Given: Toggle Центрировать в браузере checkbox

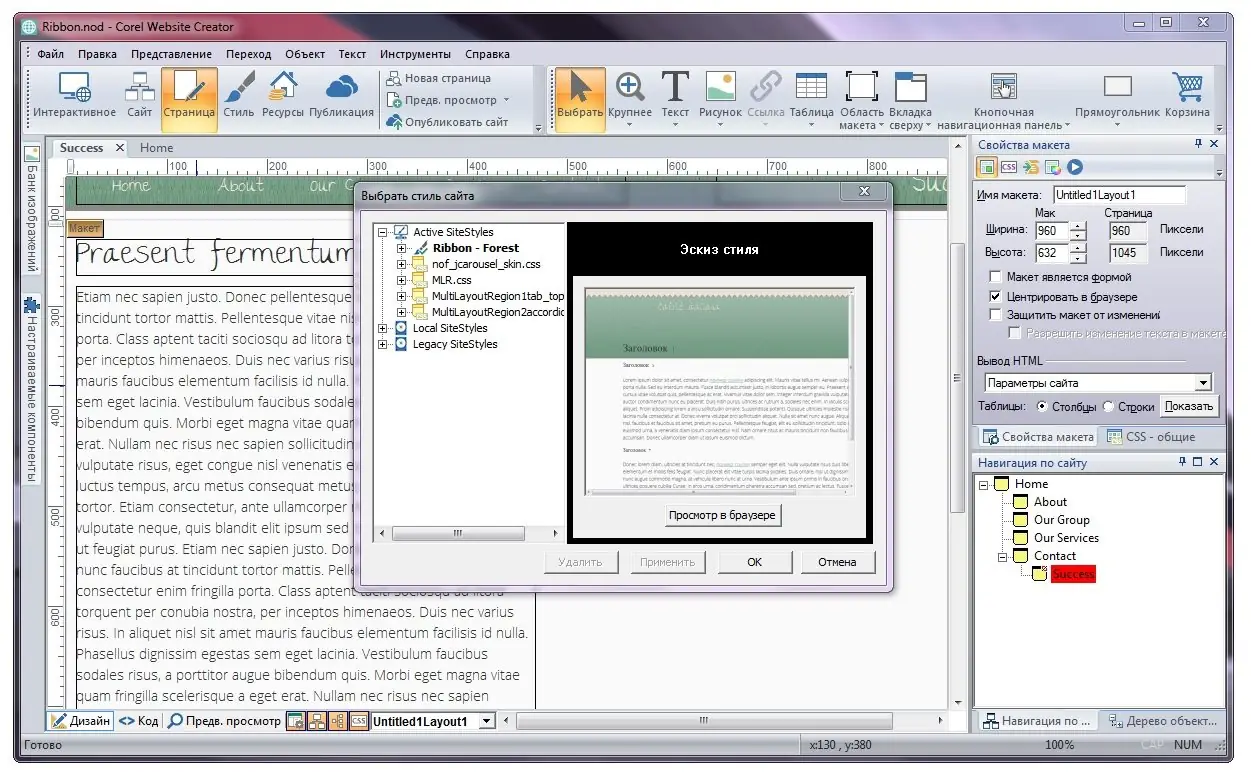Looking at the screenshot, I should pyautogui.click(x=995, y=297).
